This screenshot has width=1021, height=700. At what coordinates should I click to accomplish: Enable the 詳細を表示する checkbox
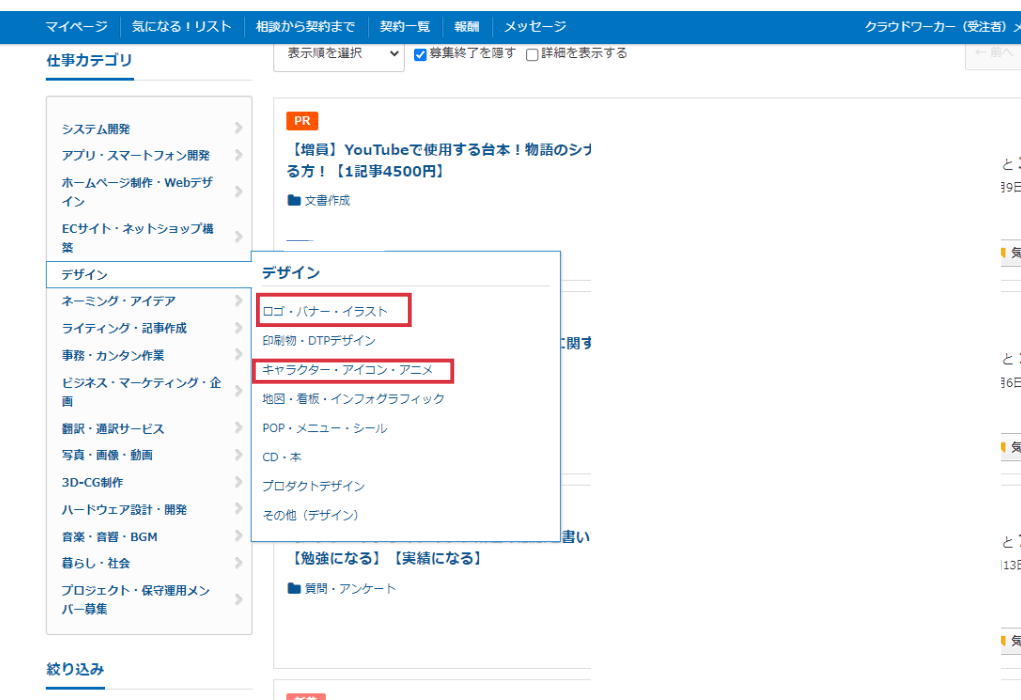[531, 55]
